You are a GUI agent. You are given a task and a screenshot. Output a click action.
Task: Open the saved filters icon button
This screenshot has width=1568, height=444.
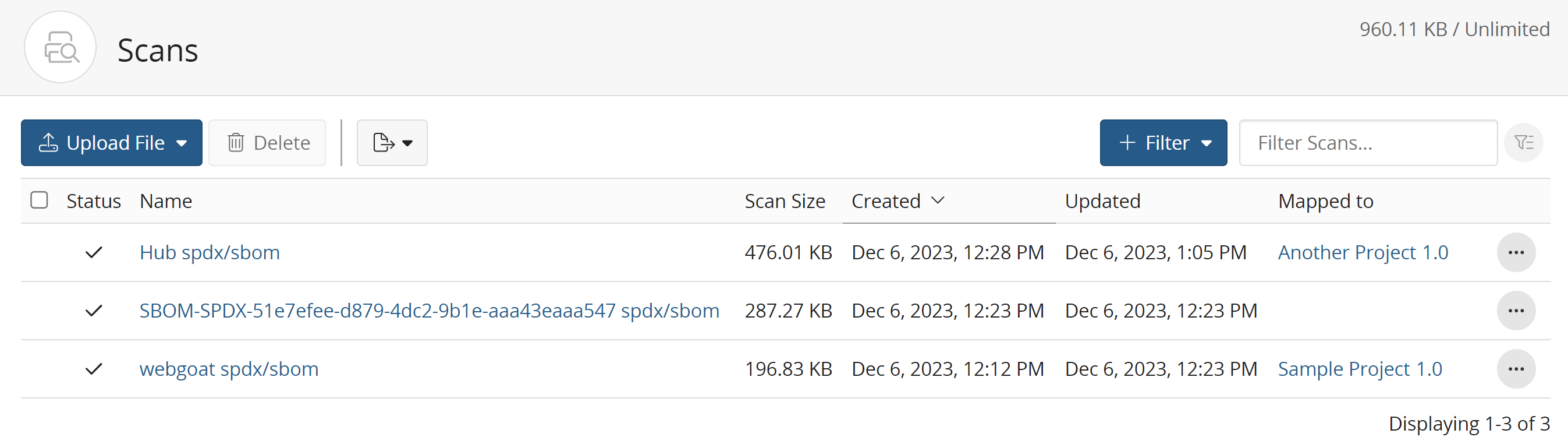pos(1523,143)
